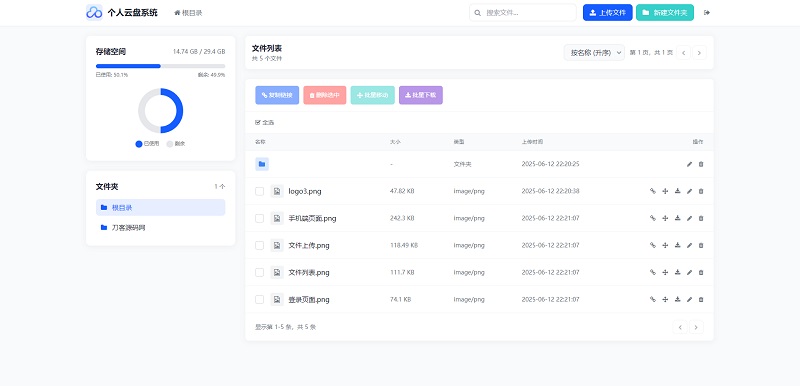Click the cloud logo of 个人云盘系统
The image size is (800, 386).
coord(94,13)
